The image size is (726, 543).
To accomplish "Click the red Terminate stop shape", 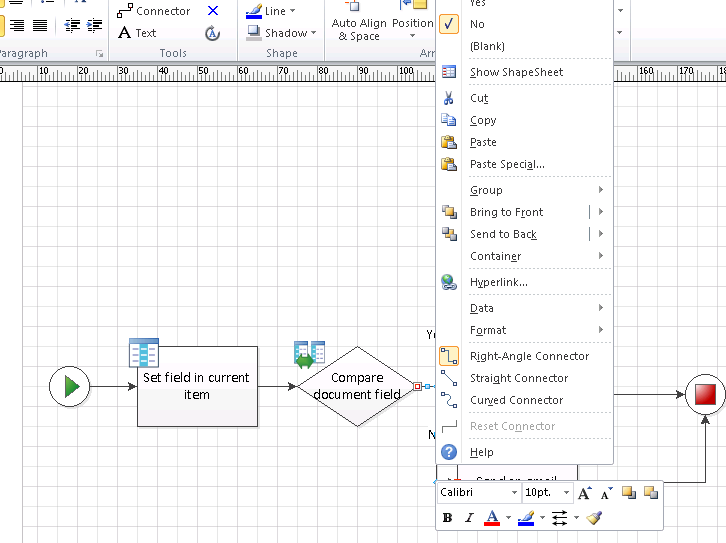I will point(705,395).
